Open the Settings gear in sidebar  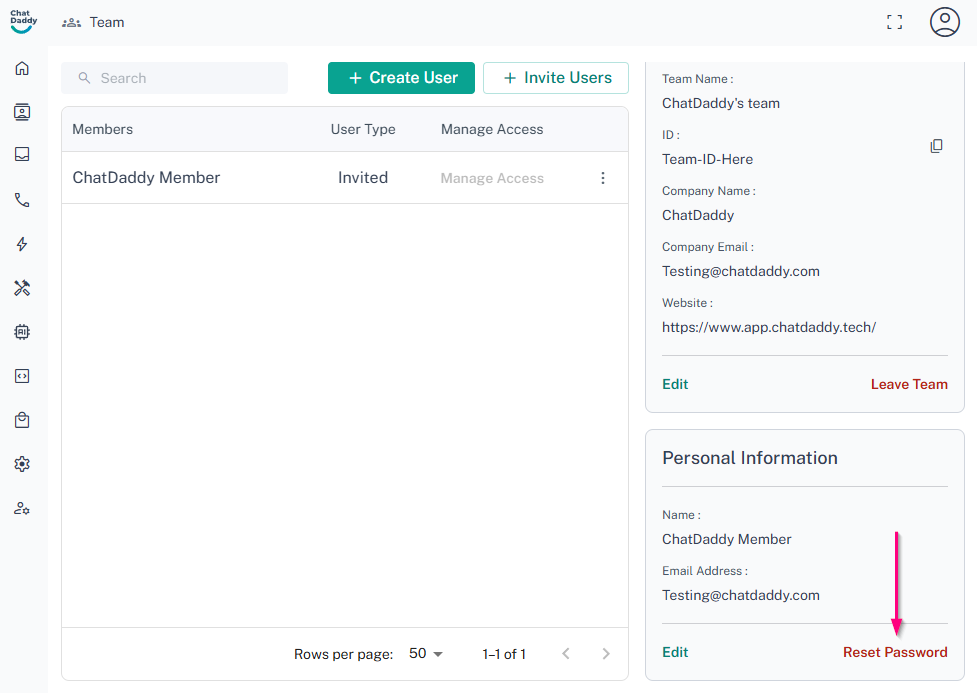(22, 464)
